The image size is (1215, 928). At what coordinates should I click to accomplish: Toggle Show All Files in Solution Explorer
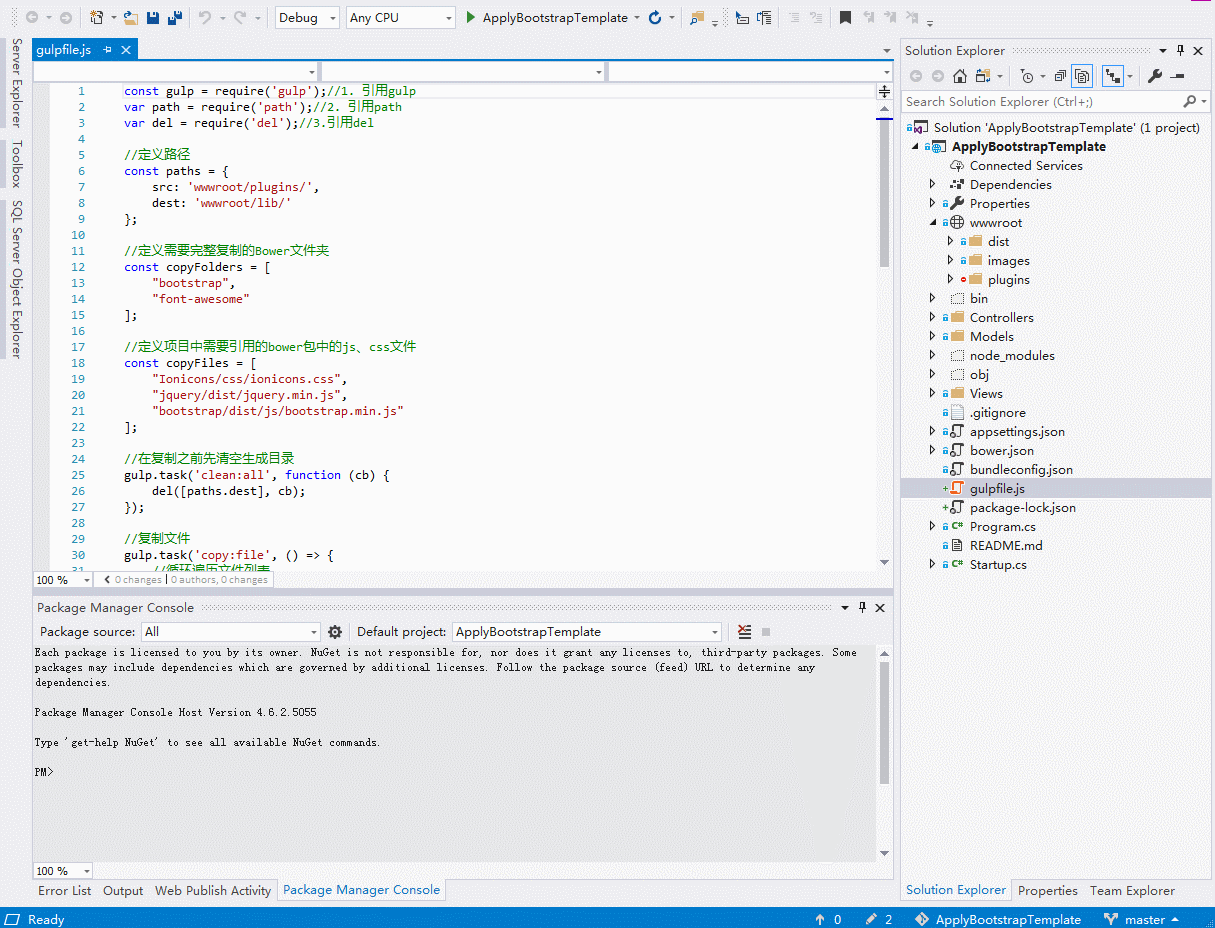[x=1082, y=76]
